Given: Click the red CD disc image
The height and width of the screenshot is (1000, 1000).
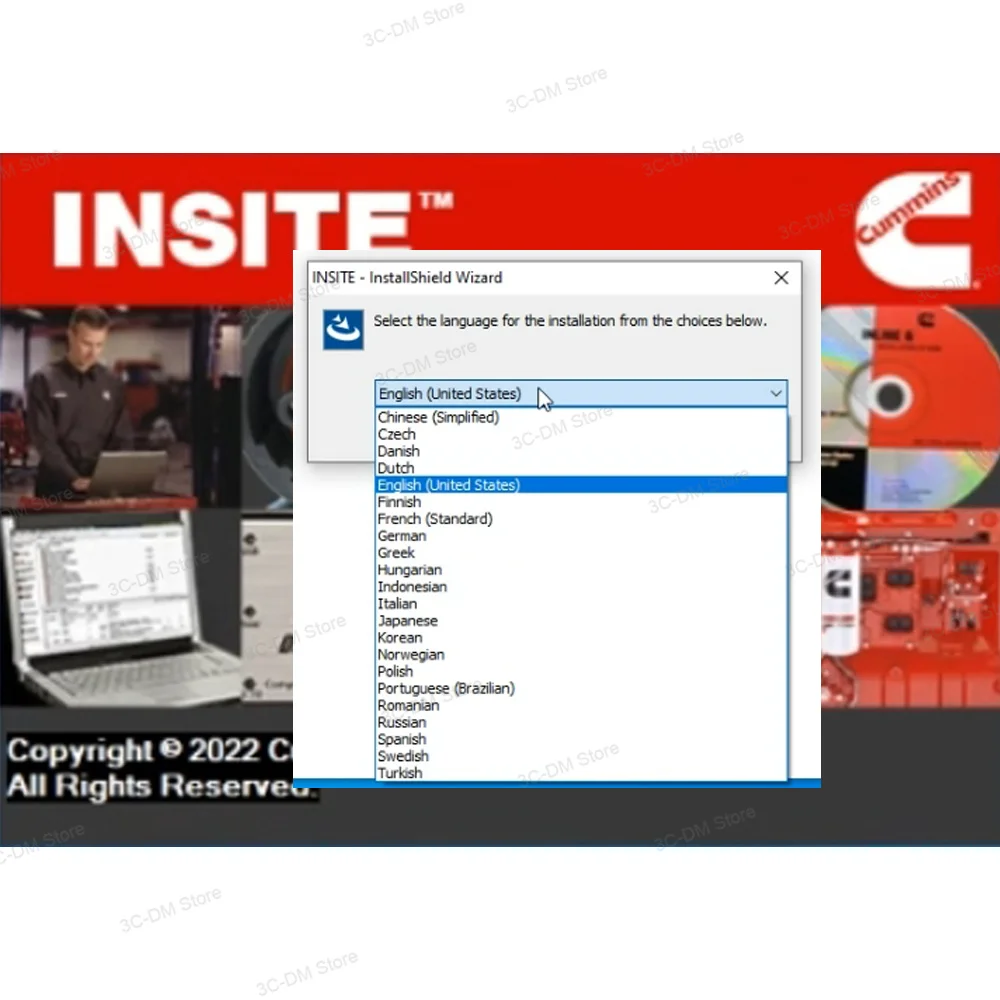Looking at the screenshot, I should pyautogui.click(x=909, y=406).
